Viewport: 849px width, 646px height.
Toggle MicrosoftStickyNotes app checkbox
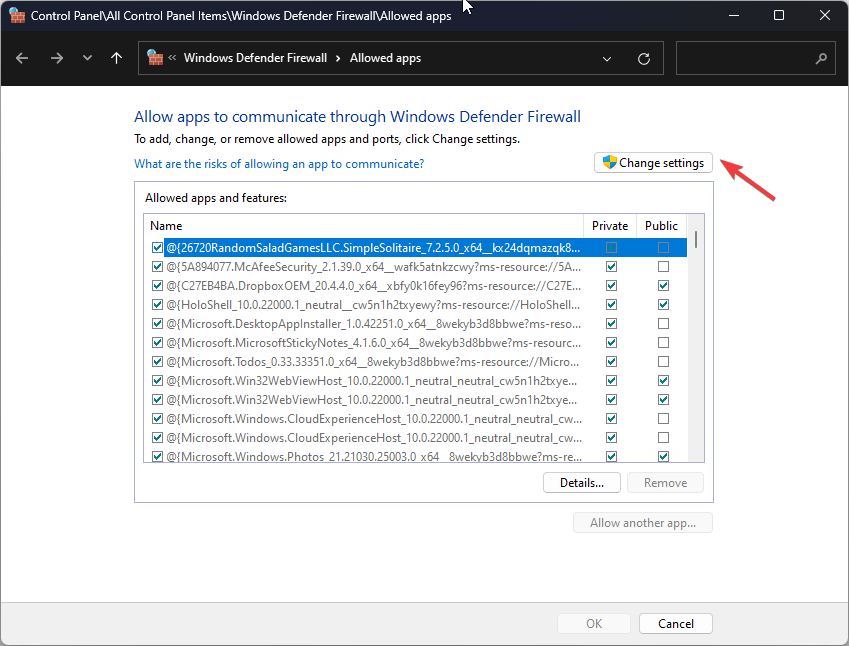(157, 342)
